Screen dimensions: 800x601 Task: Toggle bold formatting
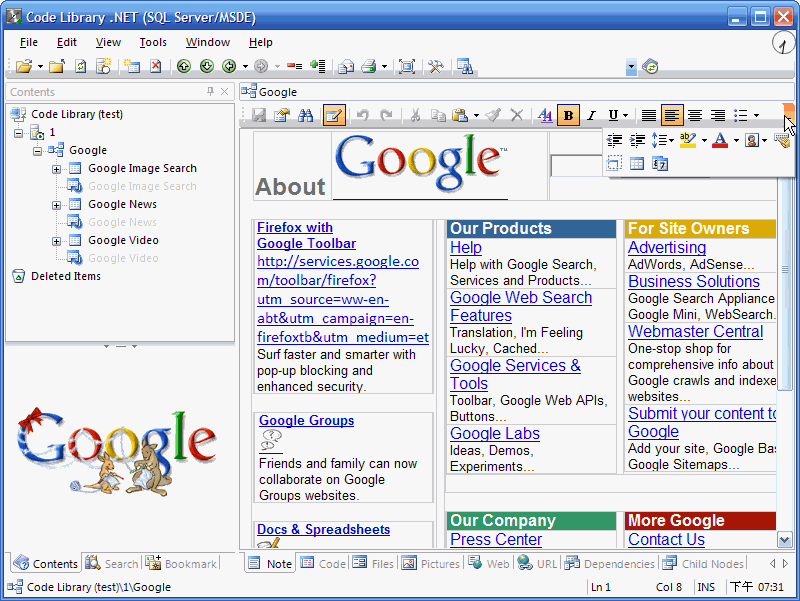[x=568, y=115]
